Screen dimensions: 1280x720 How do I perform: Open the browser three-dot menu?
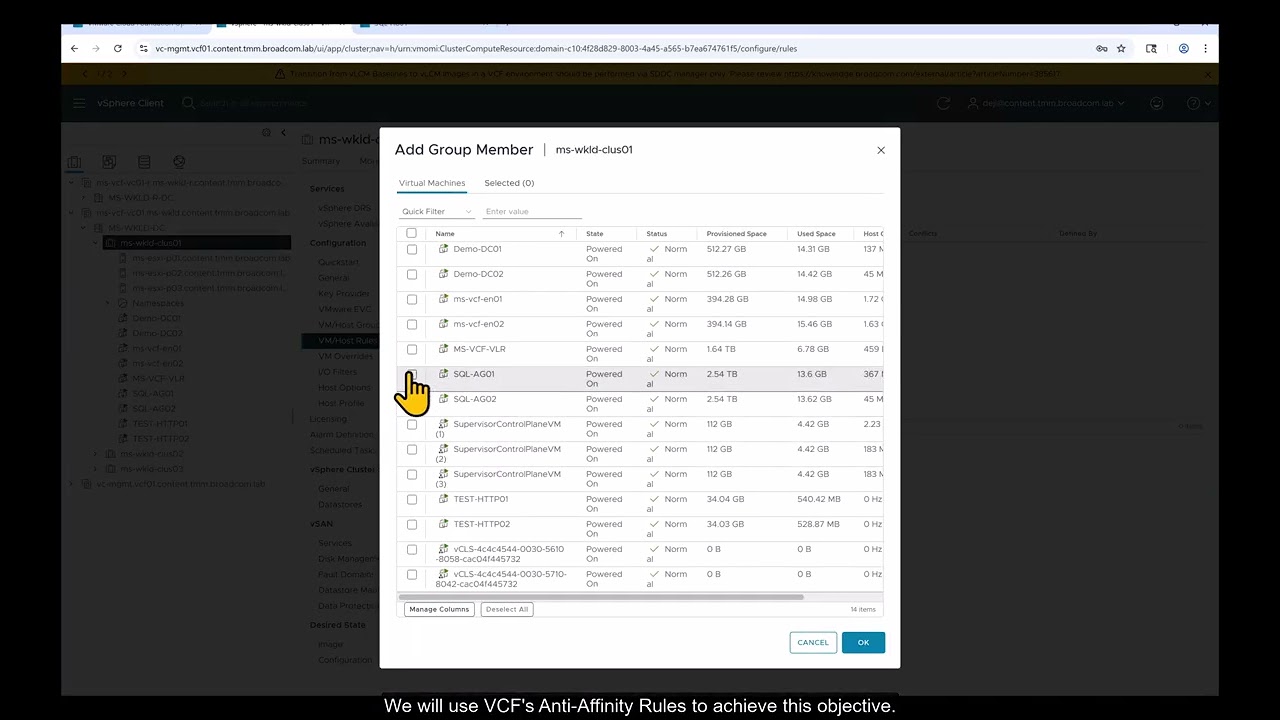click(x=1206, y=48)
